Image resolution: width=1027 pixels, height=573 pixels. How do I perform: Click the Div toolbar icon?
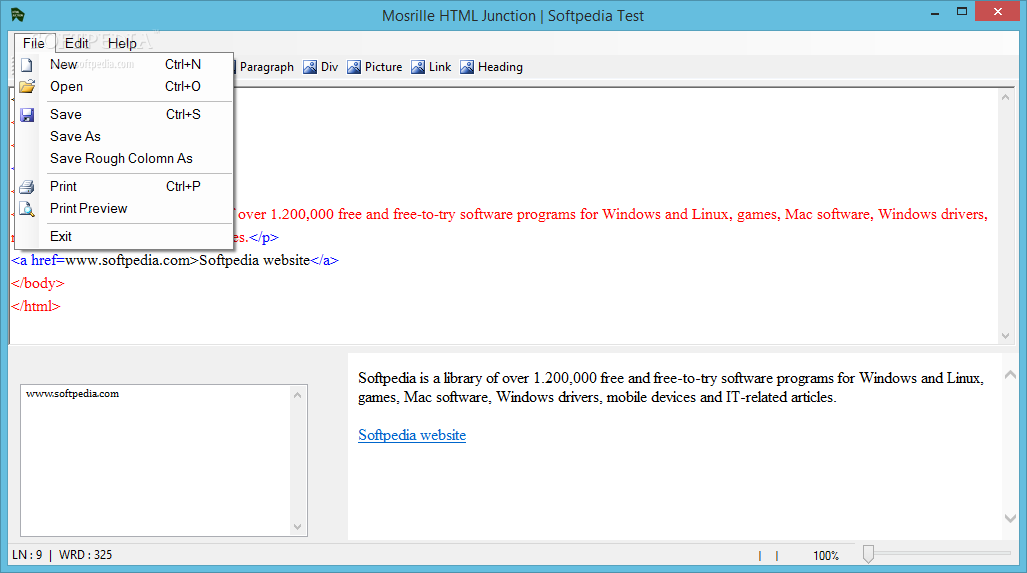coord(310,67)
